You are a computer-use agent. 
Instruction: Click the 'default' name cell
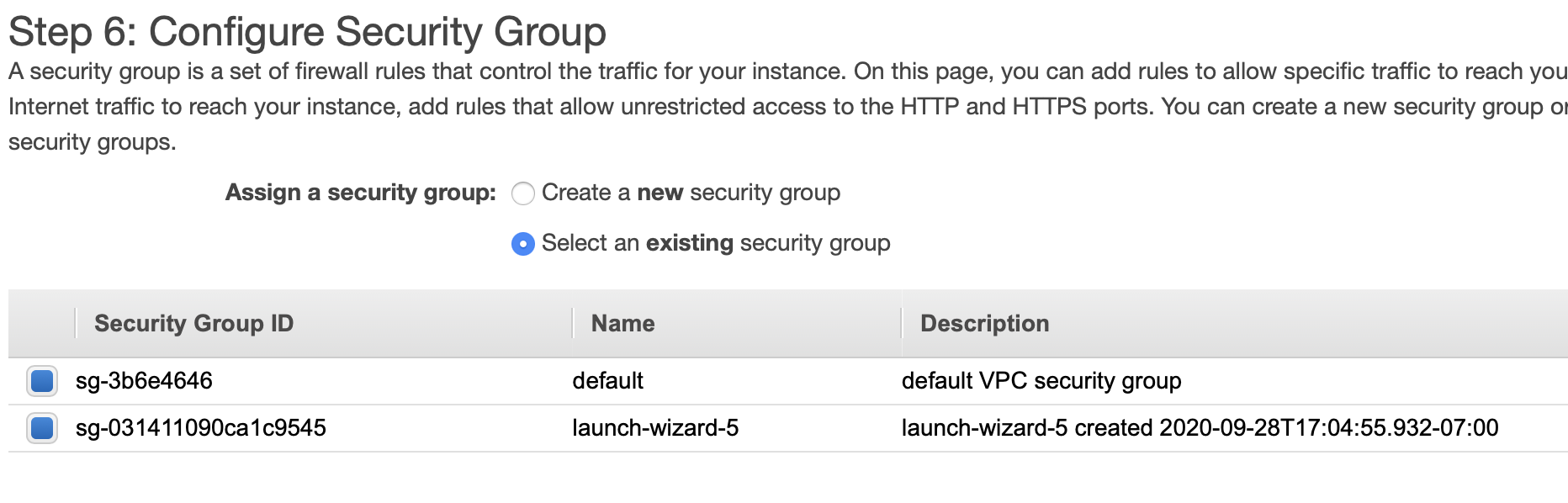[x=607, y=381]
